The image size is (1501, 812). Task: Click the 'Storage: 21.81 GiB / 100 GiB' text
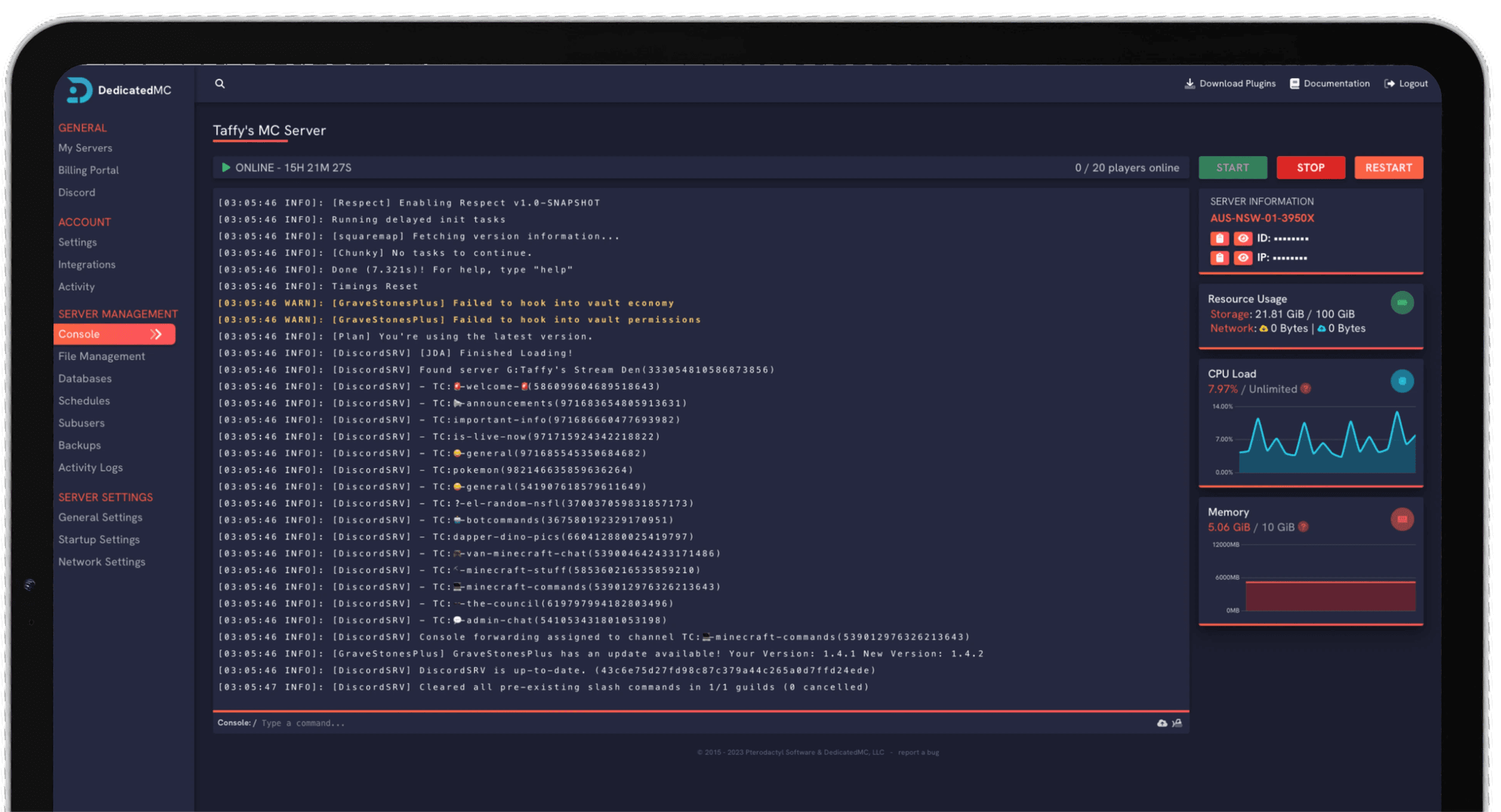coord(1283,314)
